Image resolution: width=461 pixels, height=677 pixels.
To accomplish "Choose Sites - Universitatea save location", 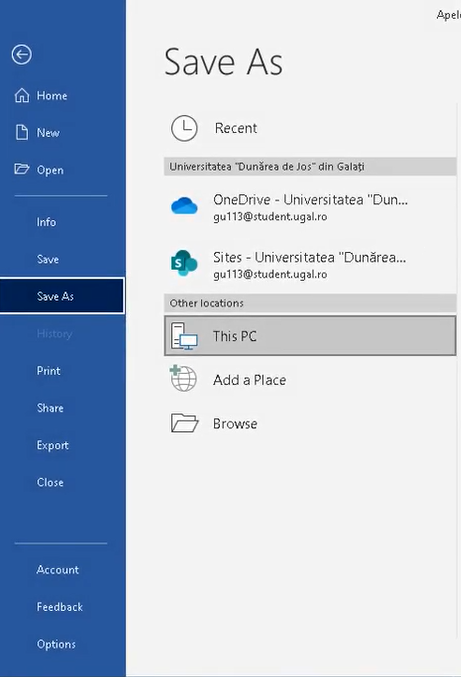I will click(x=310, y=264).
